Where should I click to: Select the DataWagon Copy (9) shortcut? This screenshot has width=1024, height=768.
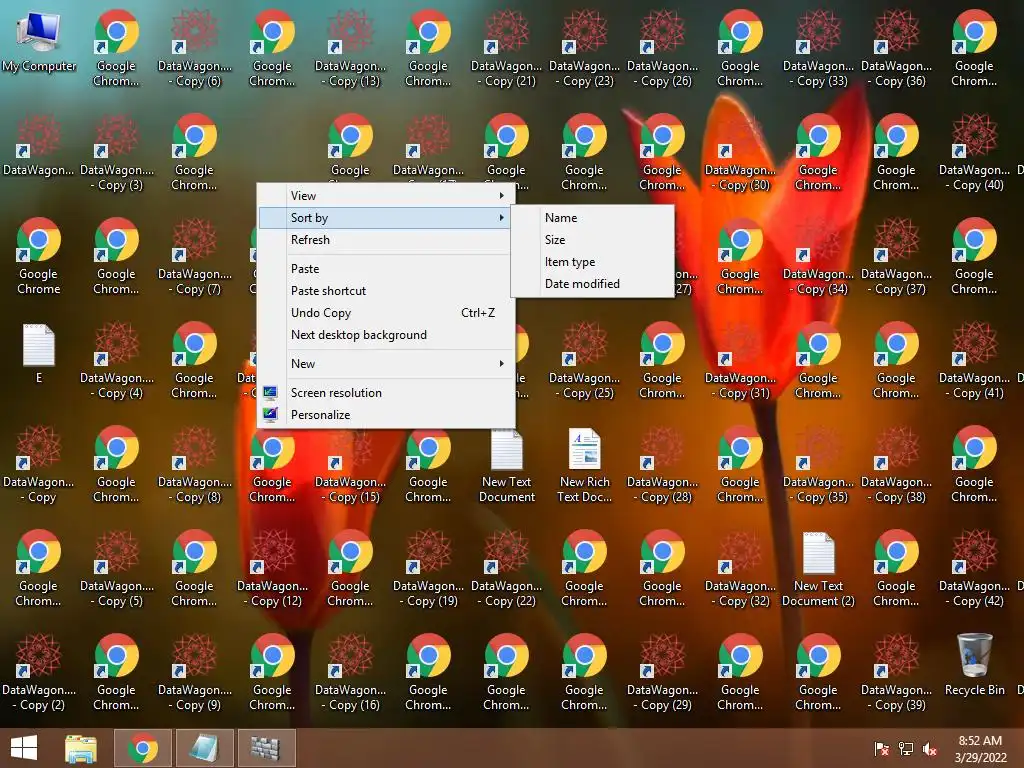coord(195,673)
